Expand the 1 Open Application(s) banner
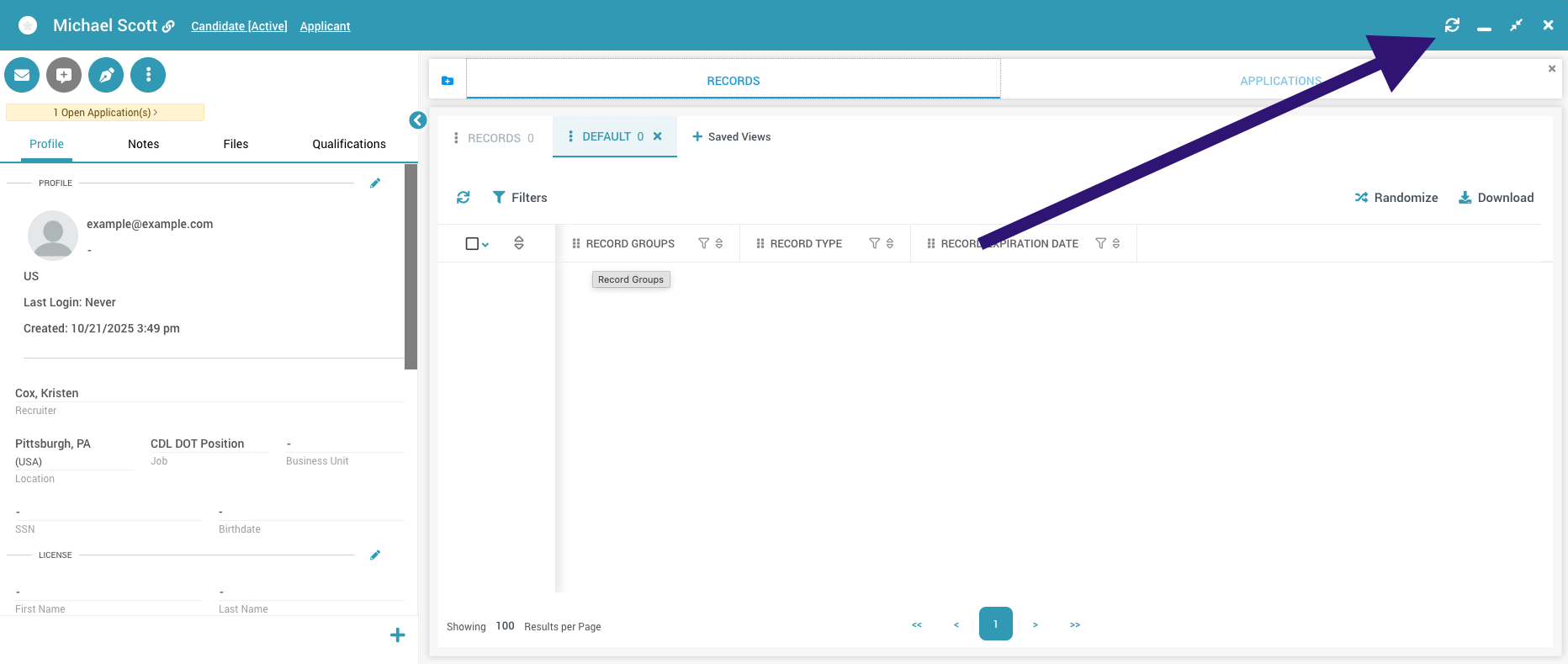This screenshot has height=664, width=1568. click(105, 113)
